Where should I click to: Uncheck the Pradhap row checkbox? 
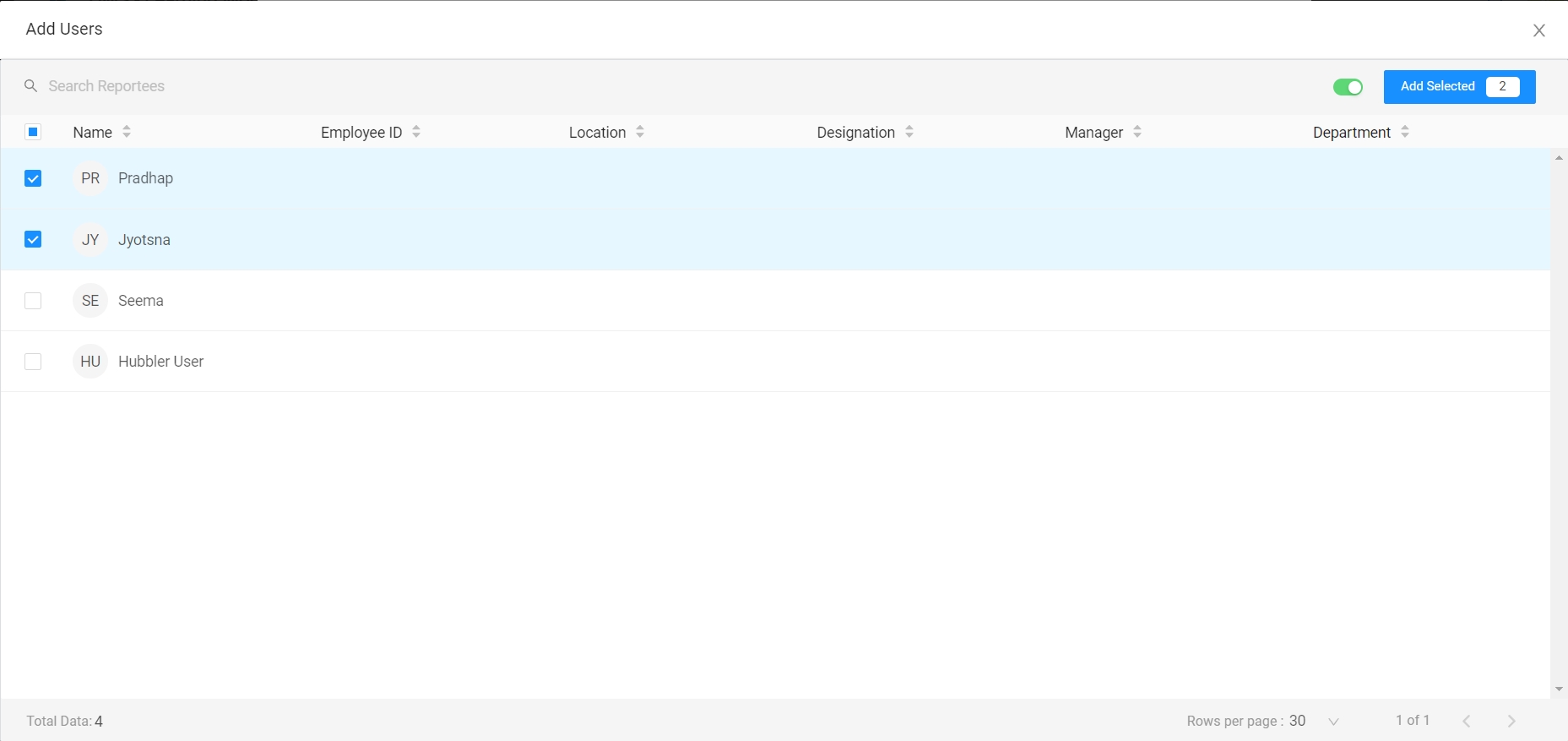tap(33, 178)
